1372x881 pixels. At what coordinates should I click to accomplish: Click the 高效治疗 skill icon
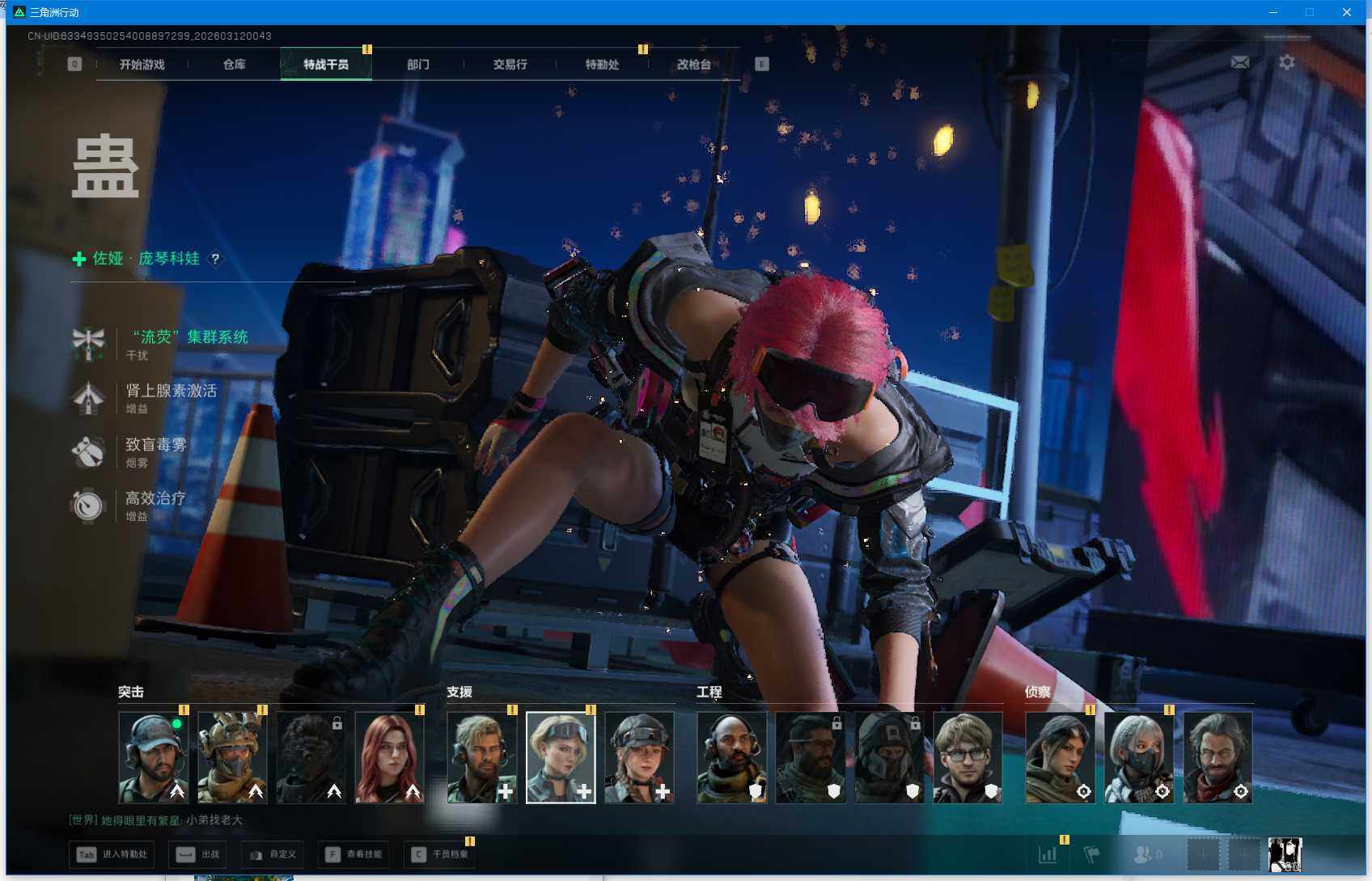(88, 506)
